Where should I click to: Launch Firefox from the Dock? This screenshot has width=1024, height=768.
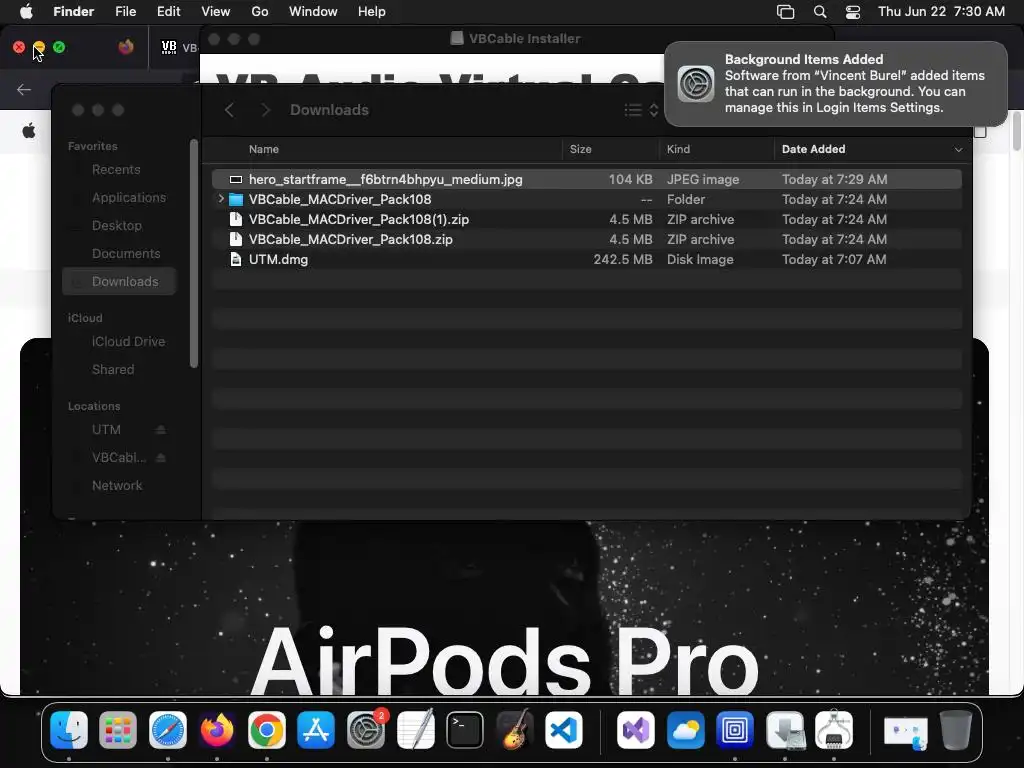tap(217, 729)
